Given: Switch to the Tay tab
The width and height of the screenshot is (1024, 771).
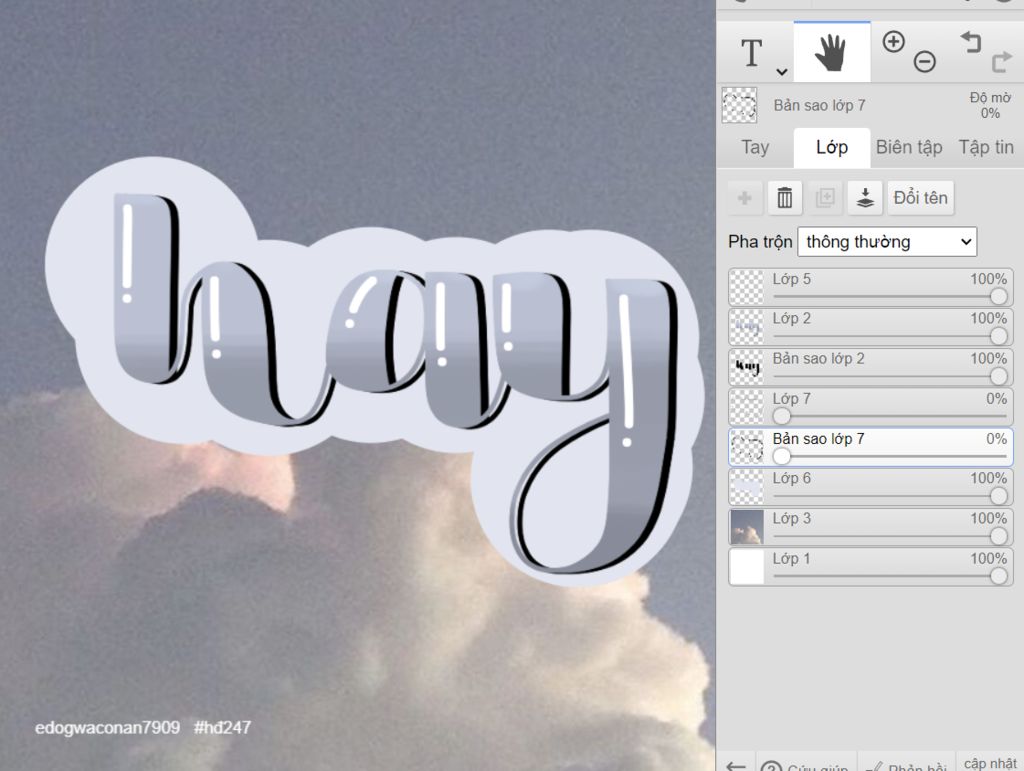Looking at the screenshot, I should [x=755, y=148].
